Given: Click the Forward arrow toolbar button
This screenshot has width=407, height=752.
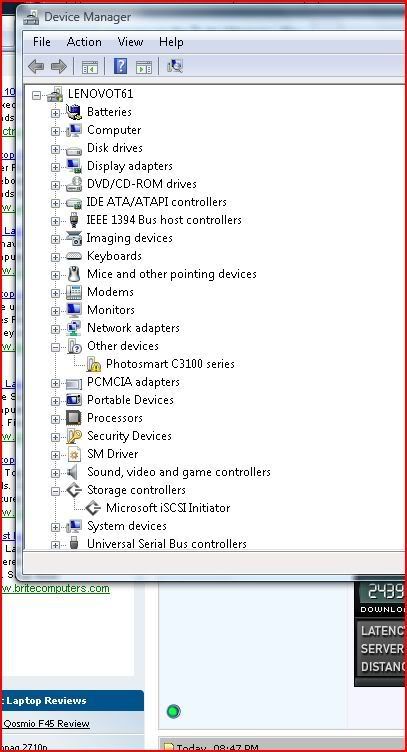Looking at the screenshot, I should (x=58, y=66).
